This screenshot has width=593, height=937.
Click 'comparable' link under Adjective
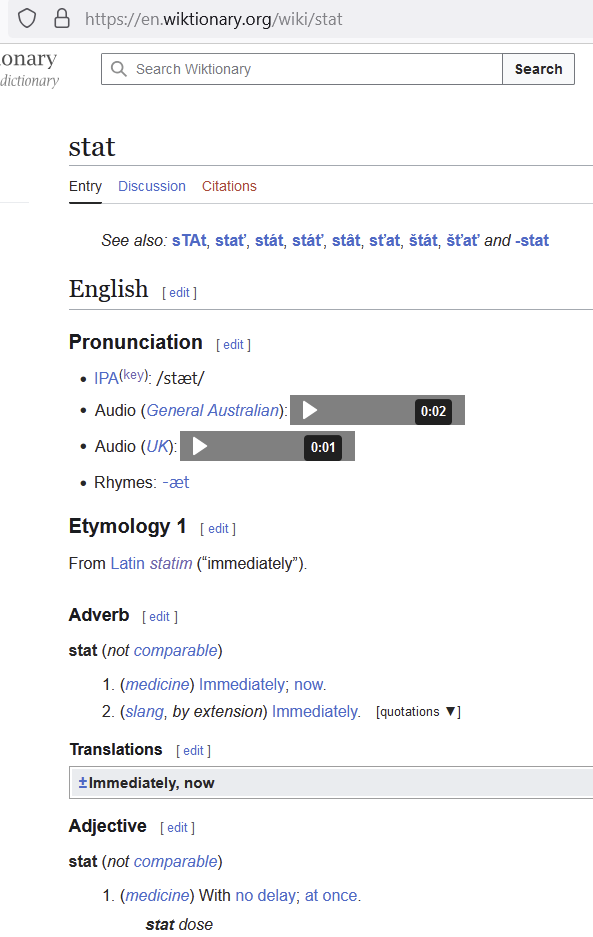coord(176,861)
